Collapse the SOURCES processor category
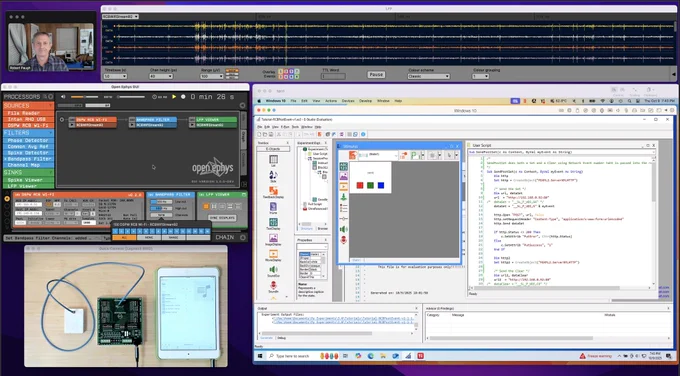Image resolution: width=680 pixels, height=376 pixels. [50, 105]
